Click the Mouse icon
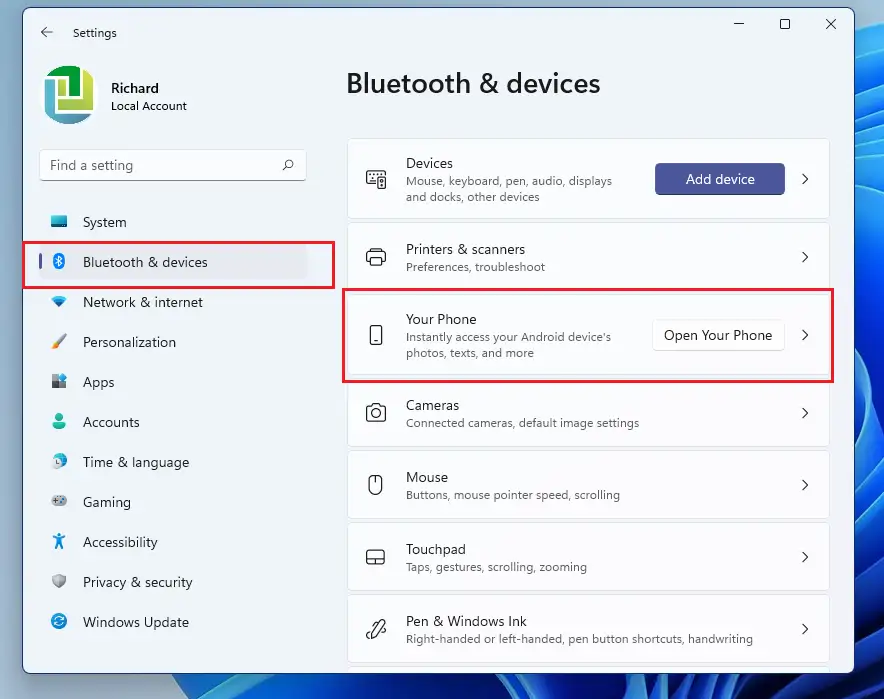 point(375,485)
